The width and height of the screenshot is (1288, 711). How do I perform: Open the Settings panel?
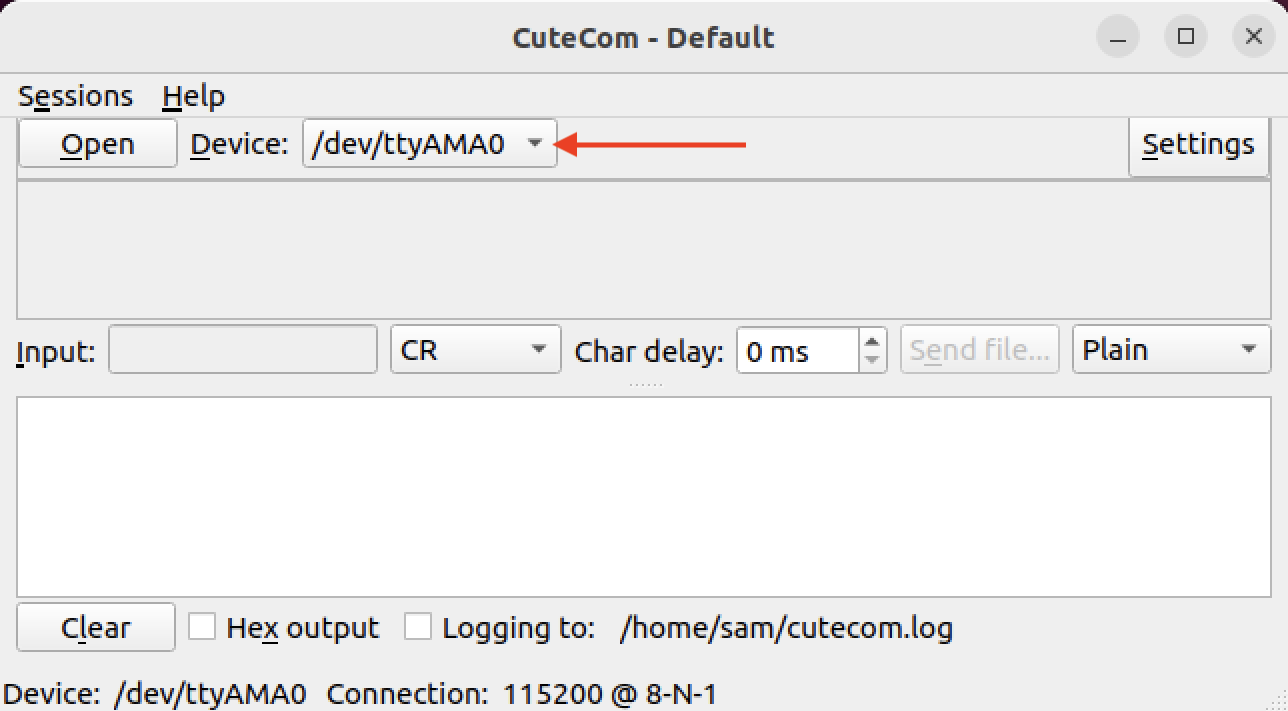click(x=1198, y=145)
